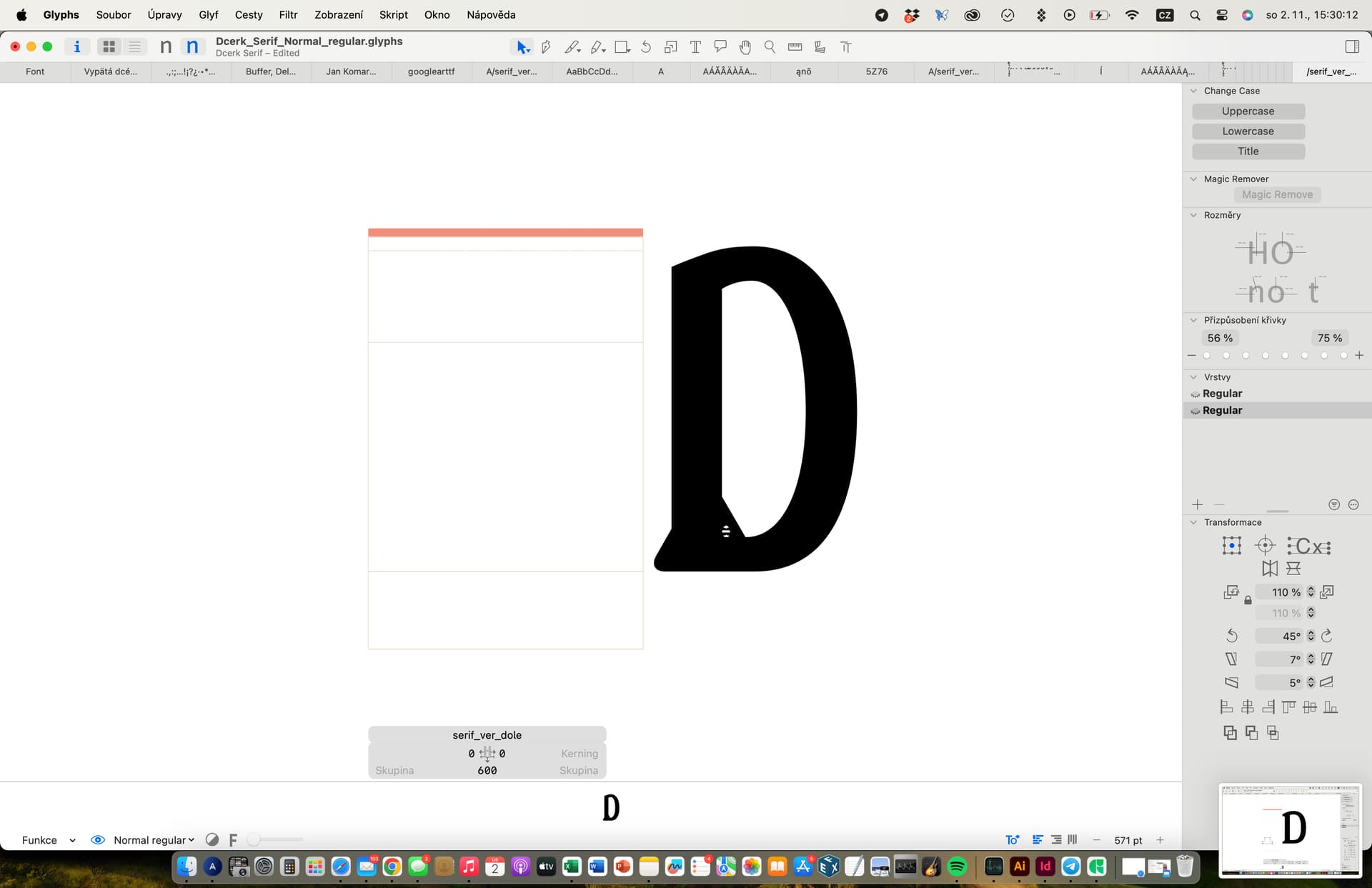Screen dimensions: 1372x888
Task: Switch to the googlearttf tab
Action: 431,71
